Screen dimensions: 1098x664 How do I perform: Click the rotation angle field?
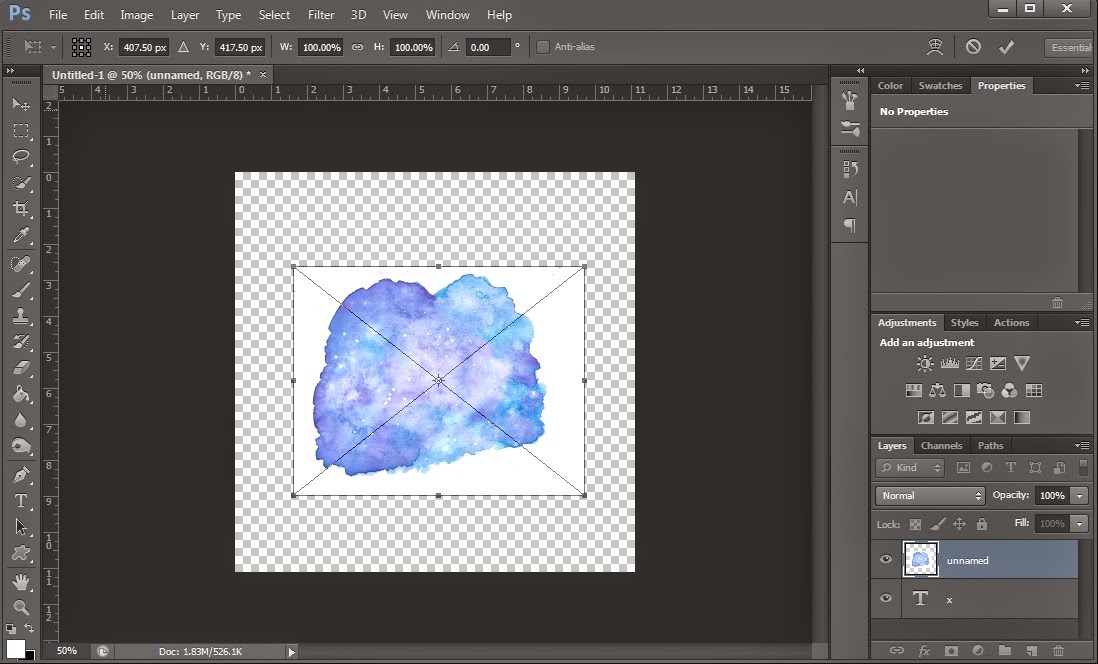[x=488, y=47]
